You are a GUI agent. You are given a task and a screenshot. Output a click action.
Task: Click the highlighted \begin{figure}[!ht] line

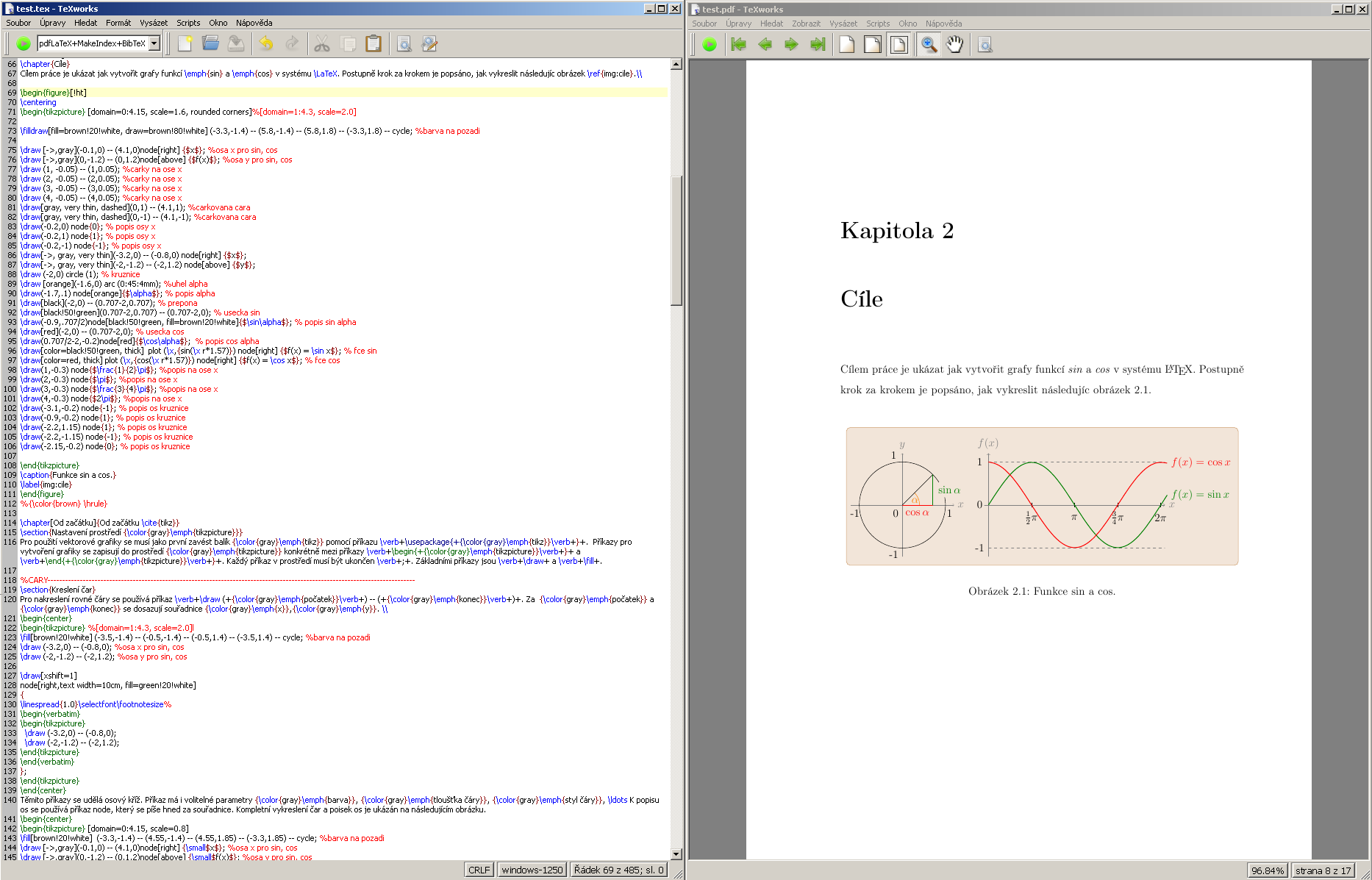pyautogui.click(x=343, y=93)
